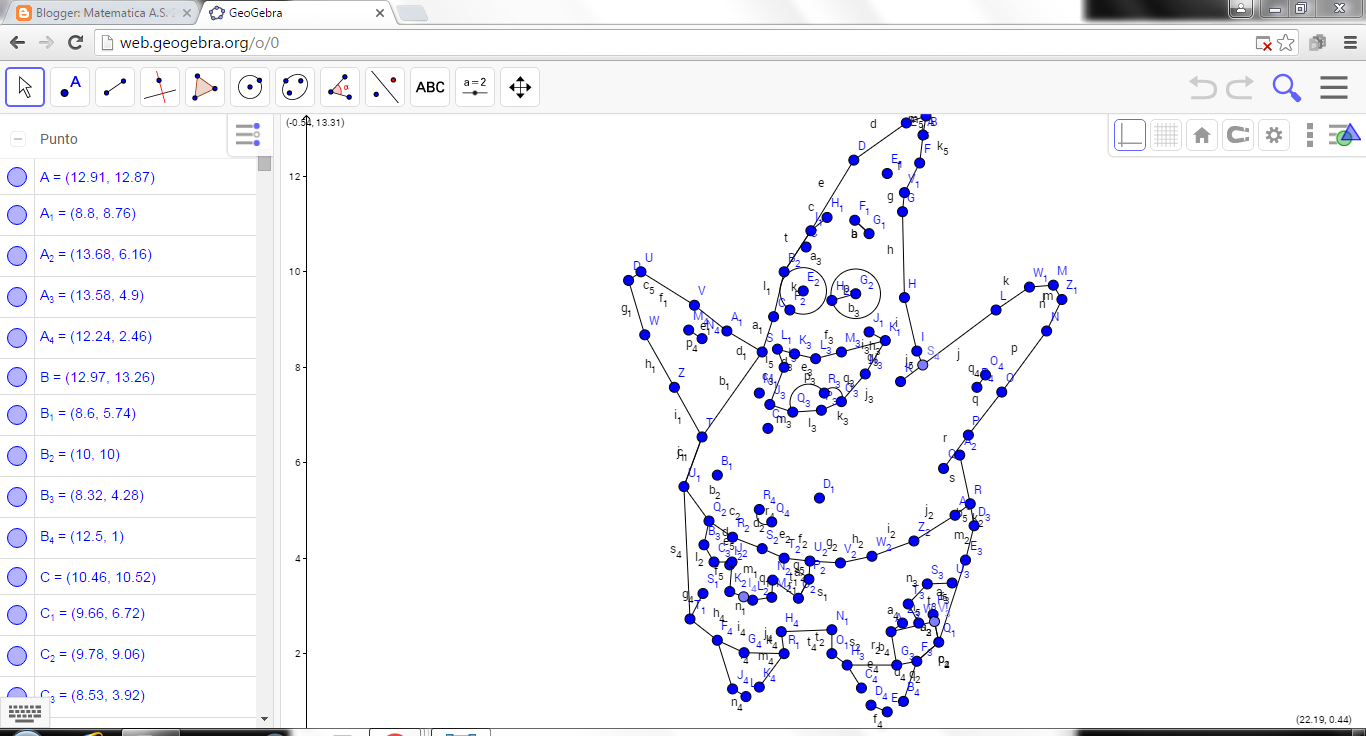Screen dimensions: 1366x736
Task: Open the GeoGebra hamburger menu
Action: point(1334,88)
